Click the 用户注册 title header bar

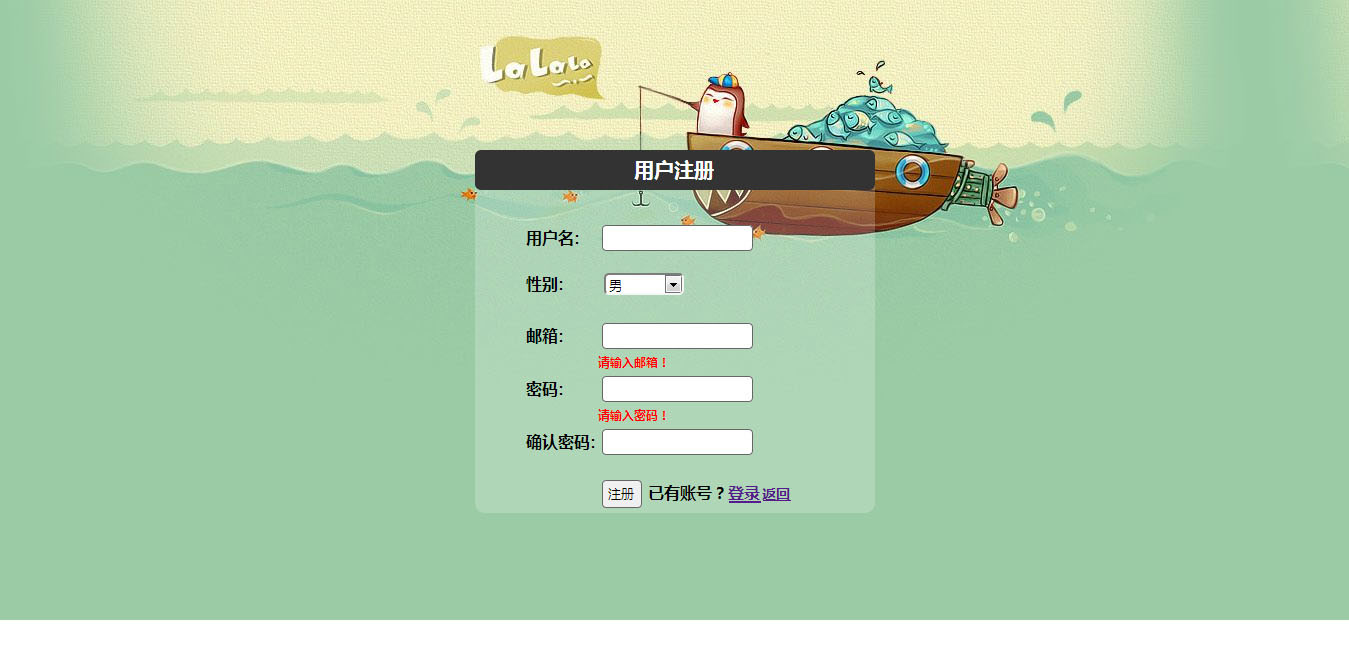tap(675, 170)
